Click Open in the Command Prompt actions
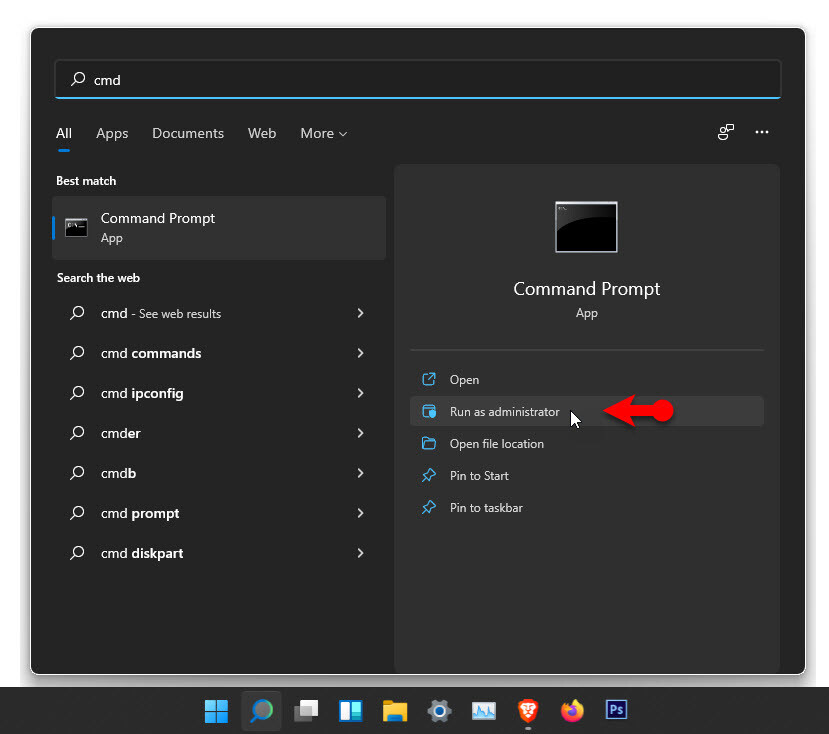This screenshot has height=734, width=829. 587,380
